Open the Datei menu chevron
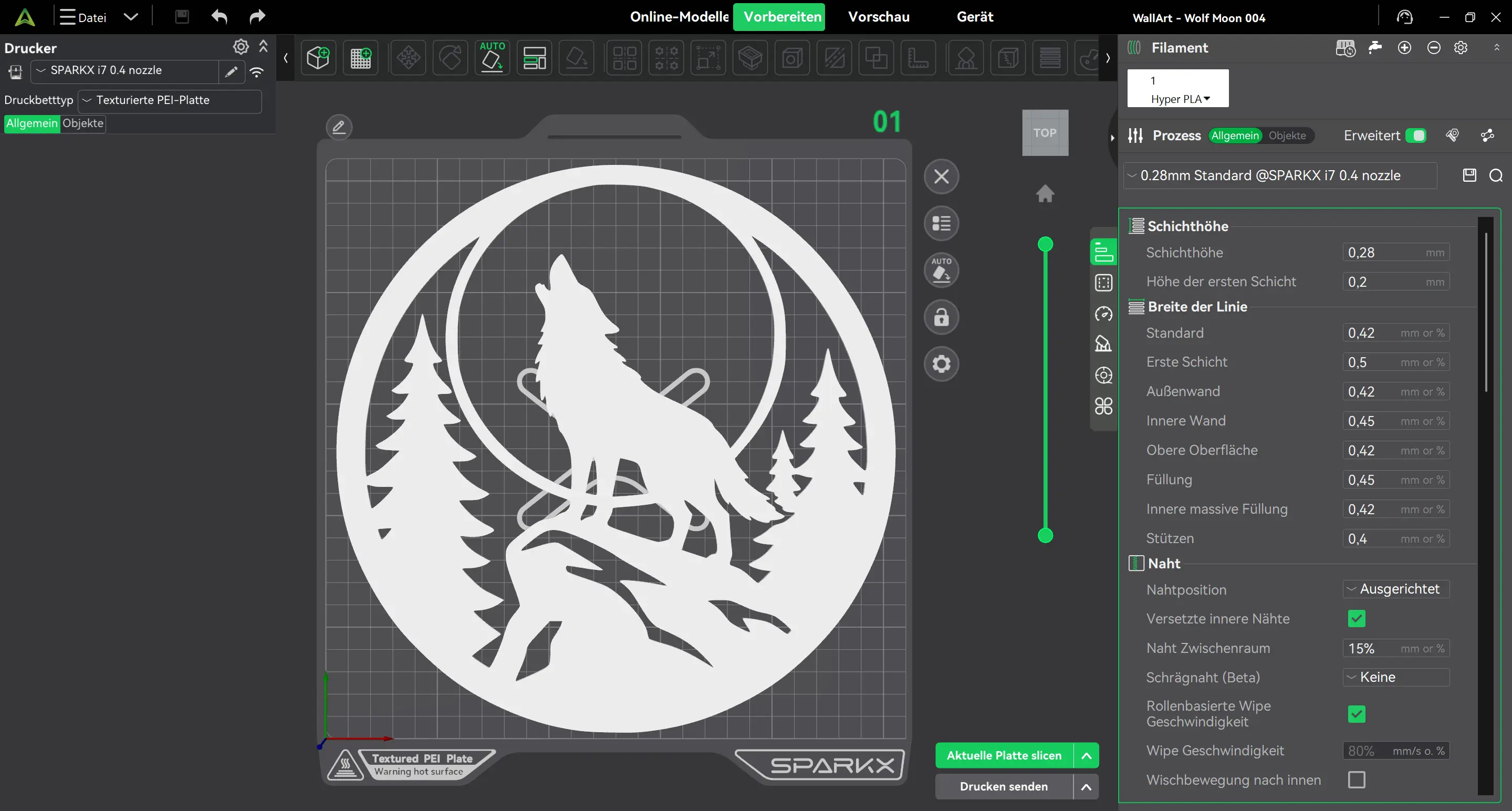 tap(131, 16)
